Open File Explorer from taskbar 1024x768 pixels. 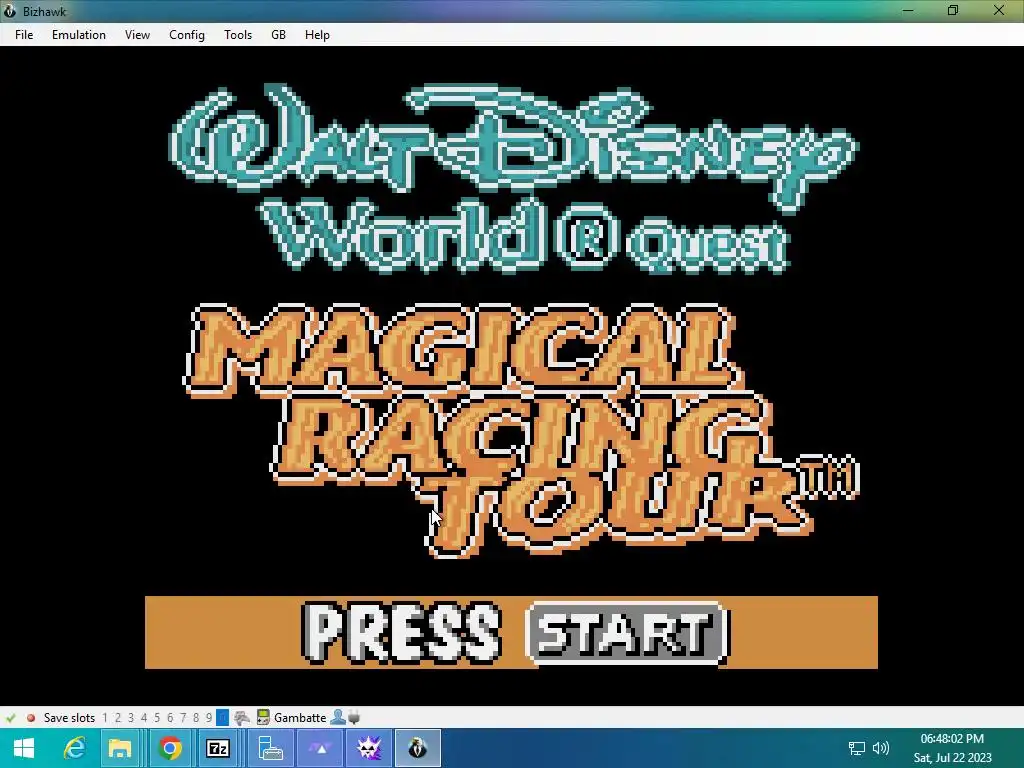click(120, 748)
